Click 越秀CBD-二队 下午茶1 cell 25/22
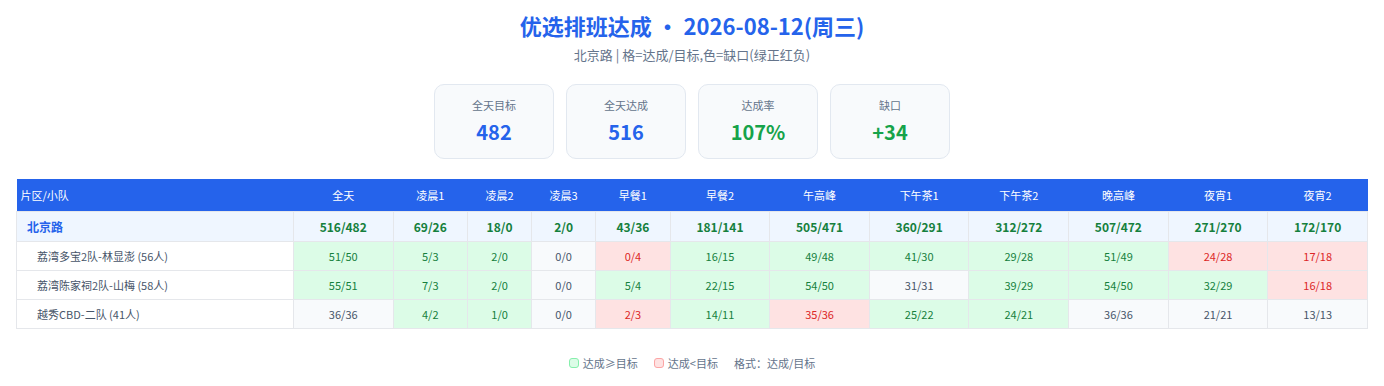The height and width of the screenshot is (386, 1384). [919, 314]
